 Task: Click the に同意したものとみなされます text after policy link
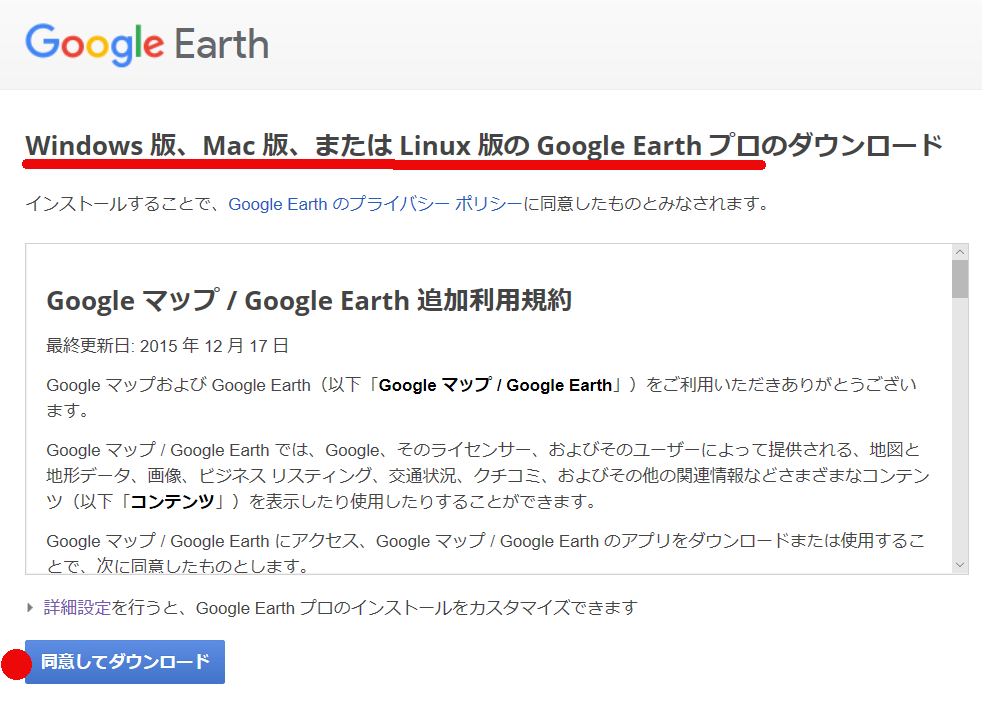click(646, 204)
